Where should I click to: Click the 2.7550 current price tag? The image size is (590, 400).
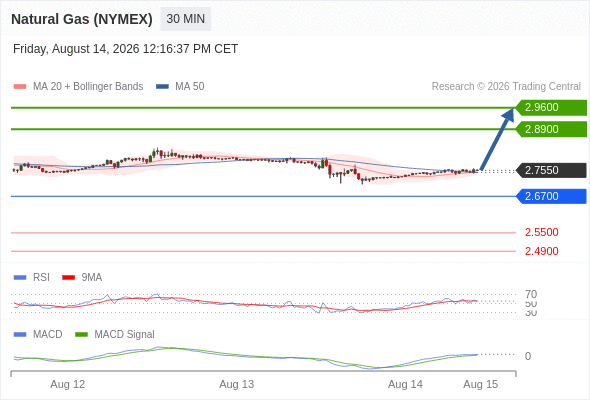click(x=551, y=170)
